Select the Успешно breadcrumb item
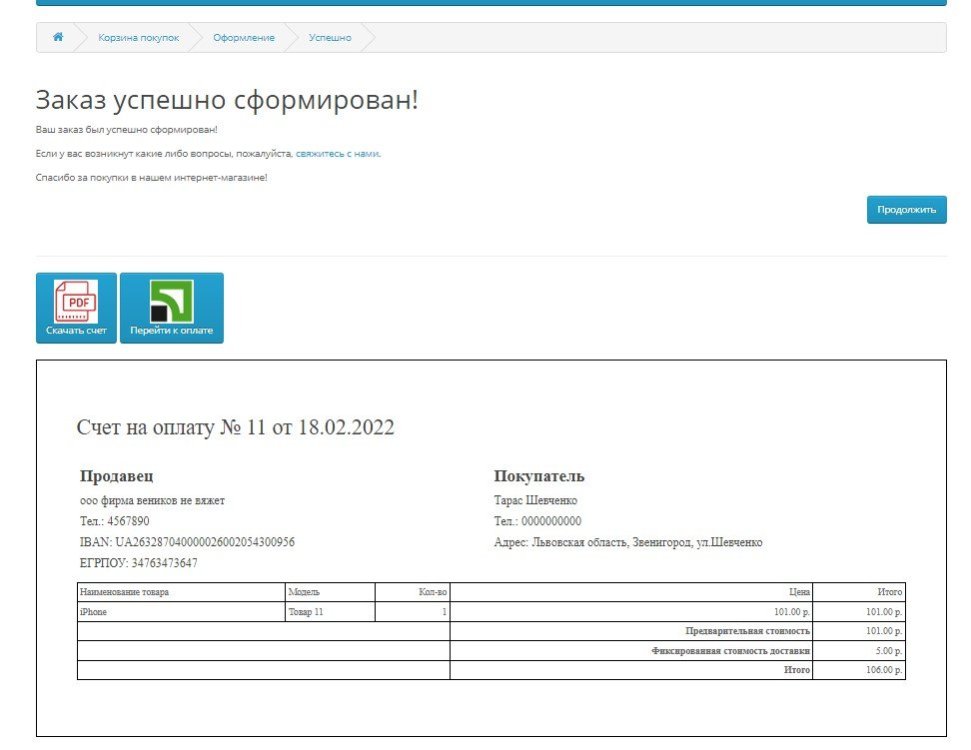The height and width of the screenshot is (750, 971). click(x=330, y=38)
